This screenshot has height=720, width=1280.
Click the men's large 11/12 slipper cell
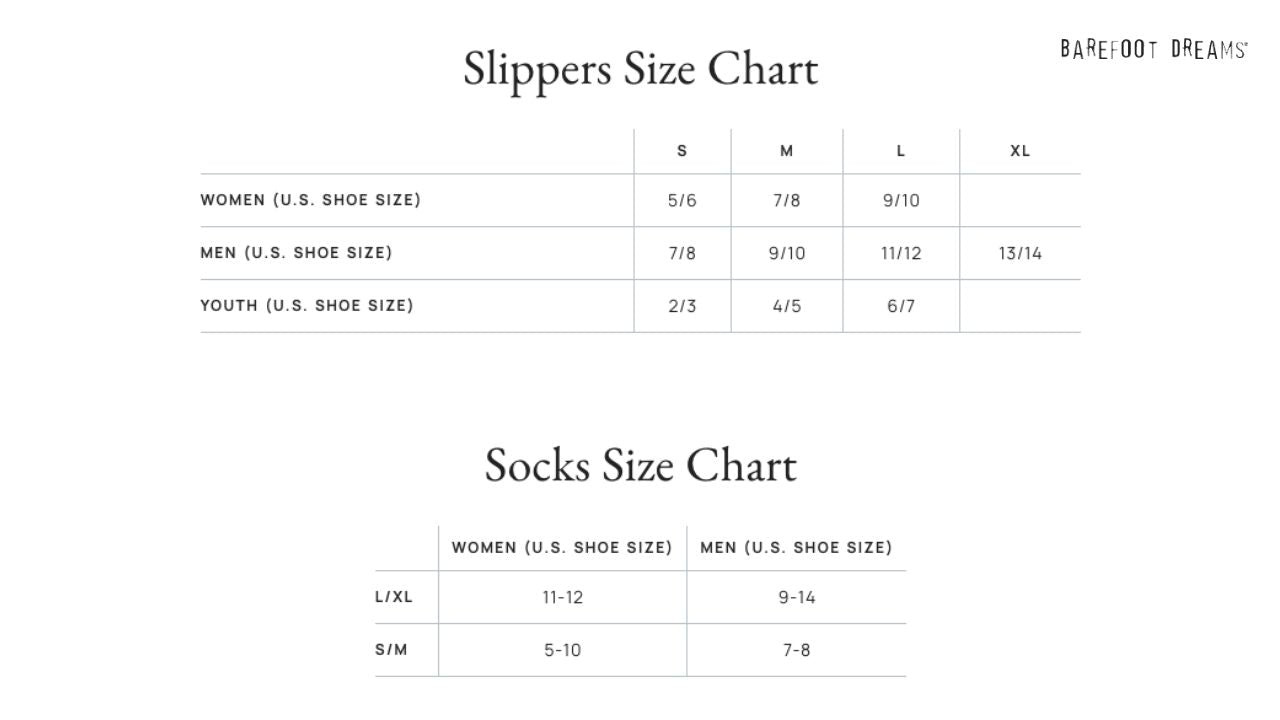pyautogui.click(x=901, y=253)
